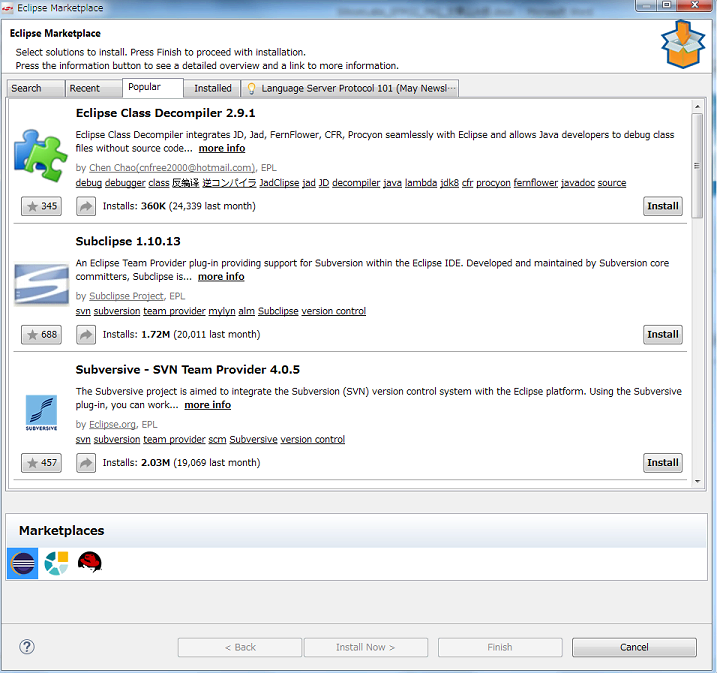Viewport: 717px width, 673px height.
Task: Open Chen Chao author link
Action: coord(172,168)
